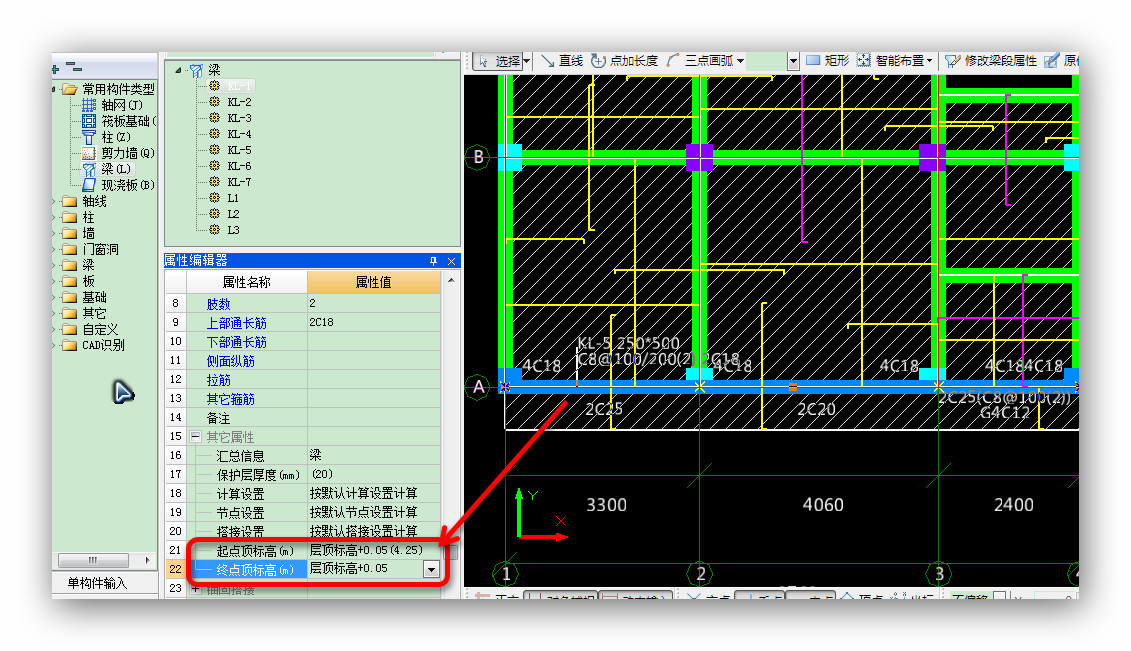Select 现浇板(B) in the component tree

pos(118,185)
